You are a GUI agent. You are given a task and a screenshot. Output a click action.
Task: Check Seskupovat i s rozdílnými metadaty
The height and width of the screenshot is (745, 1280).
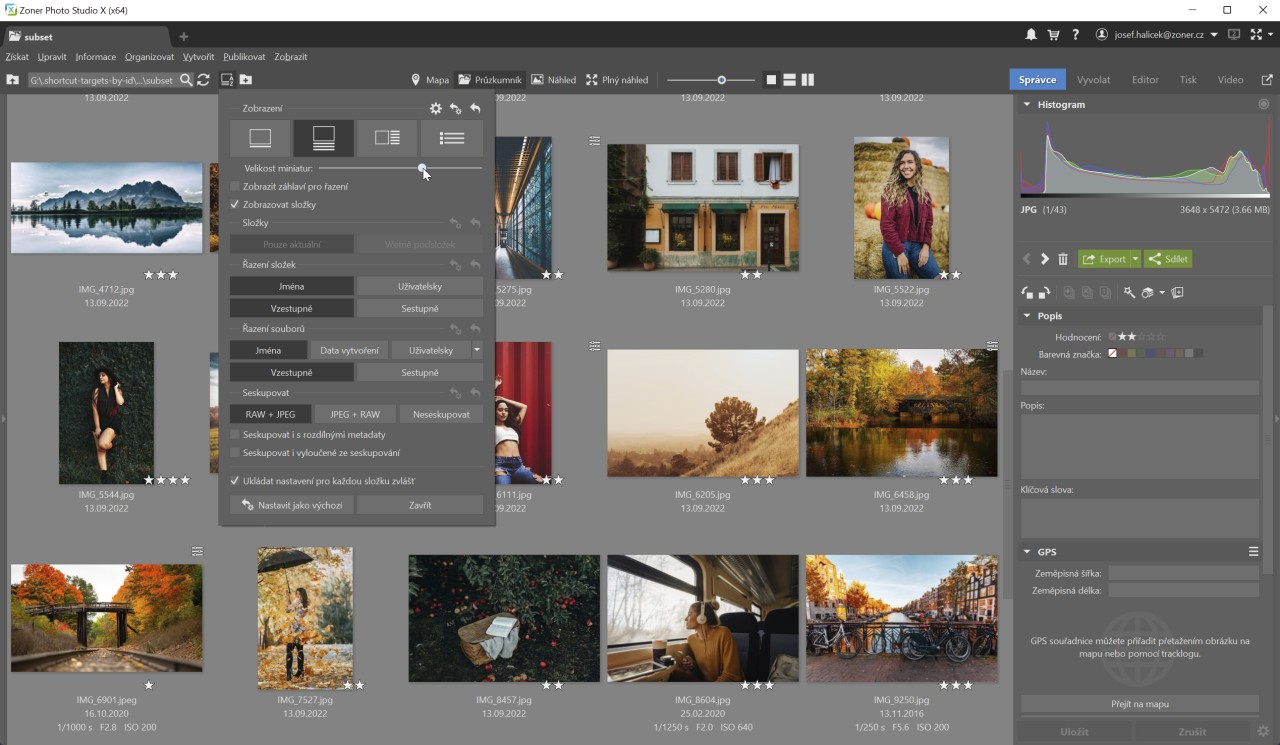pyautogui.click(x=235, y=434)
